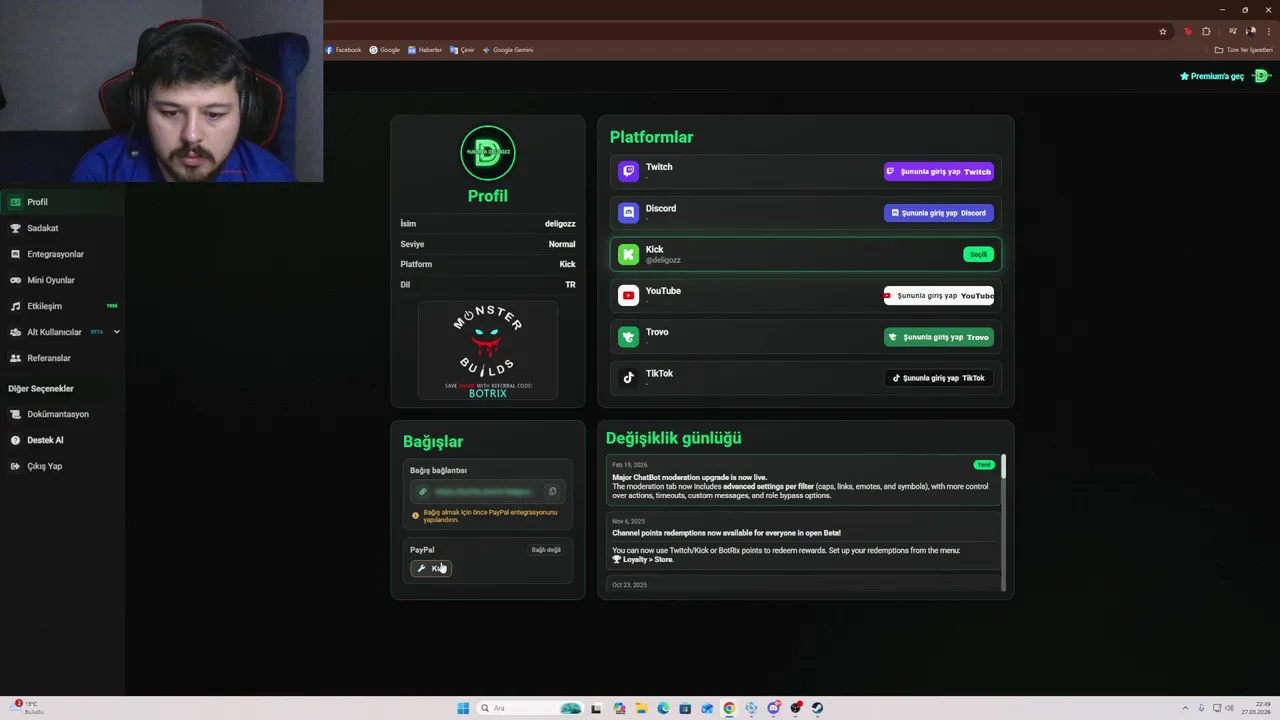Click the Bağlı değil PayPal status badge
The image size is (1280, 720).
546,550
